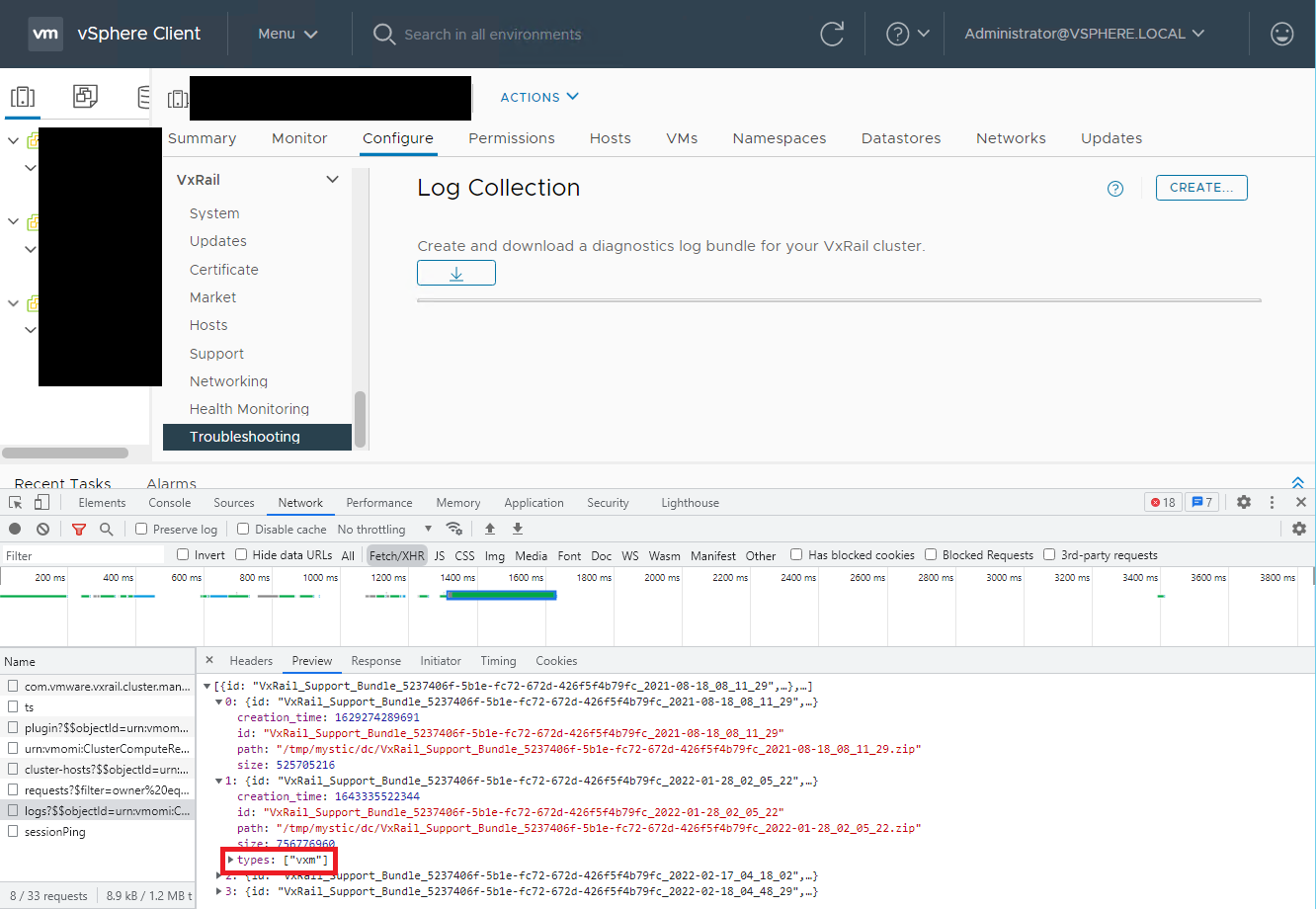1316x909 pixels.
Task: Open the Monitor tab
Action: tap(299, 138)
